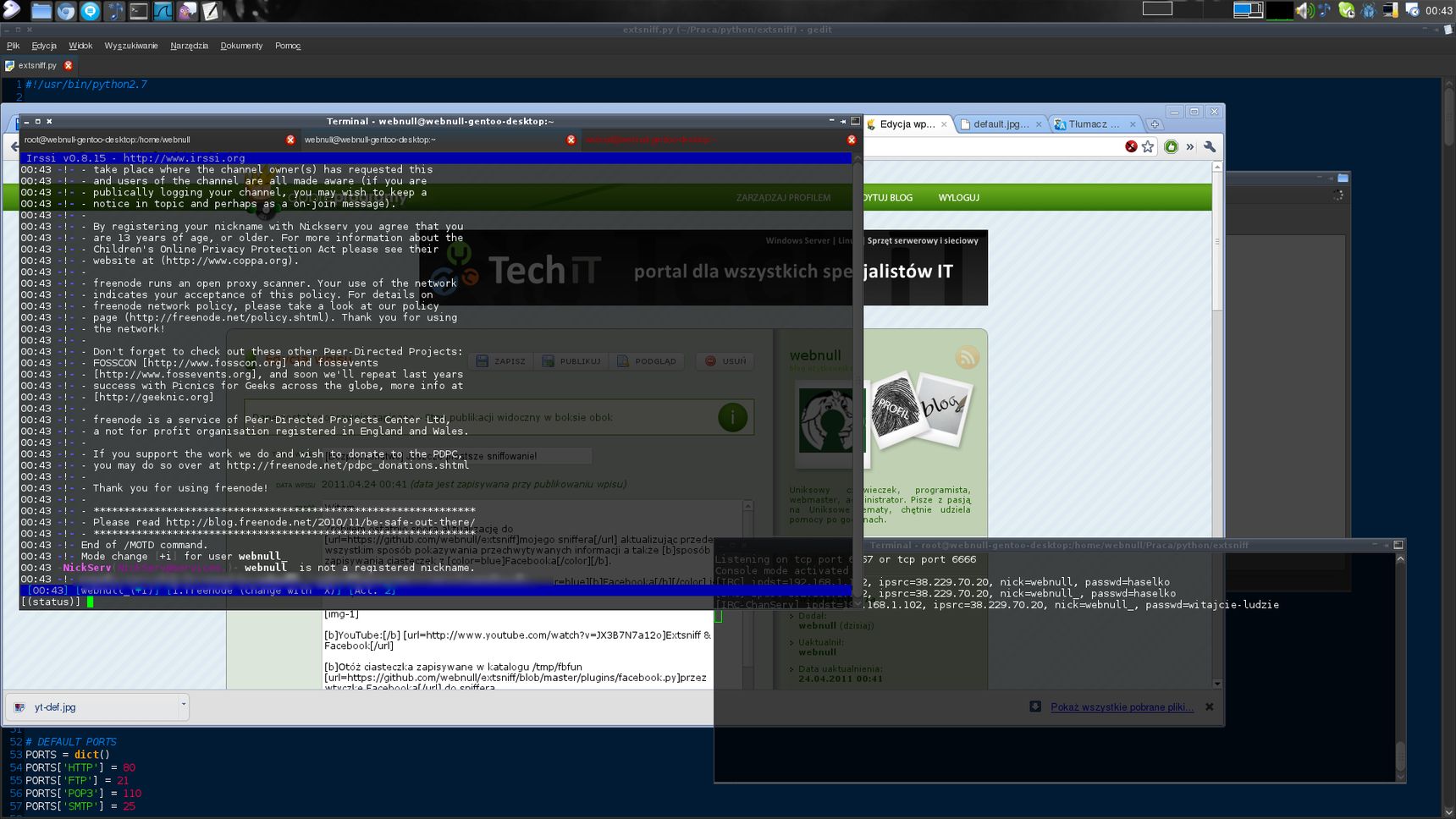Close the webnull@webnull-gentoo-desktop:~ terminal tab
1456x819 pixels.
pos(571,140)
